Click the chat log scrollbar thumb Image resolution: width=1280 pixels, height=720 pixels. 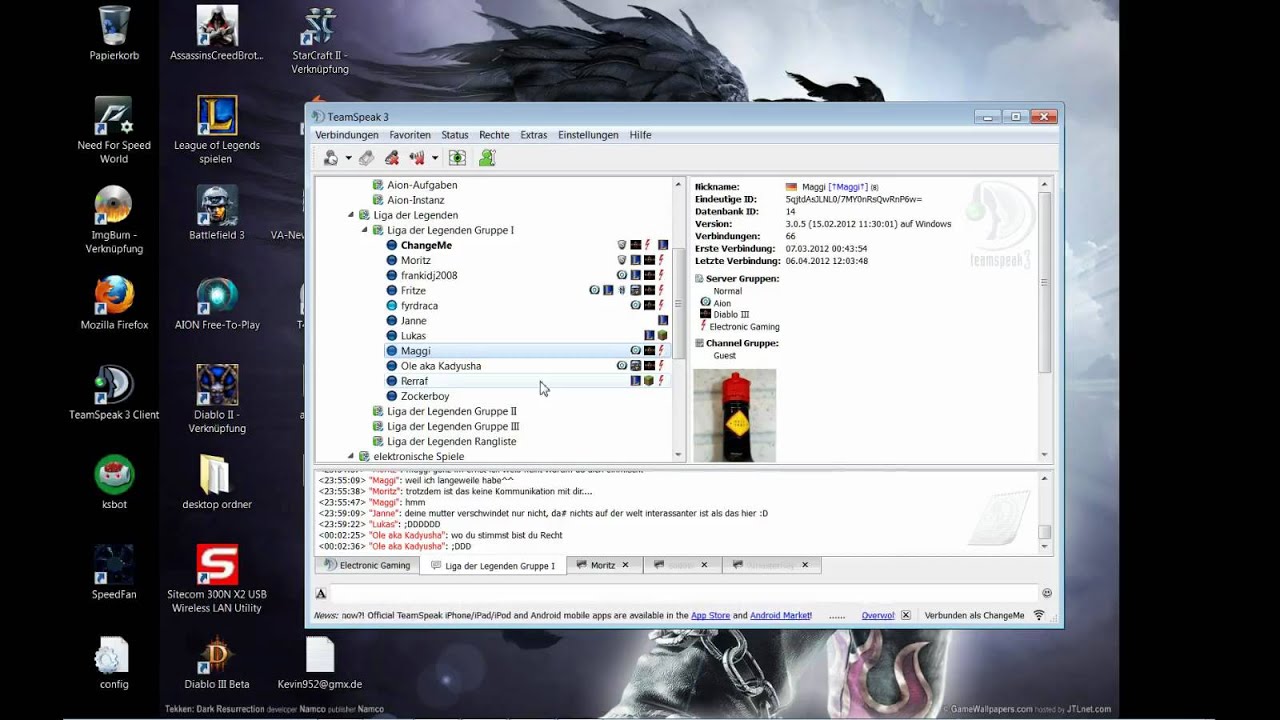pos(1045,532)
